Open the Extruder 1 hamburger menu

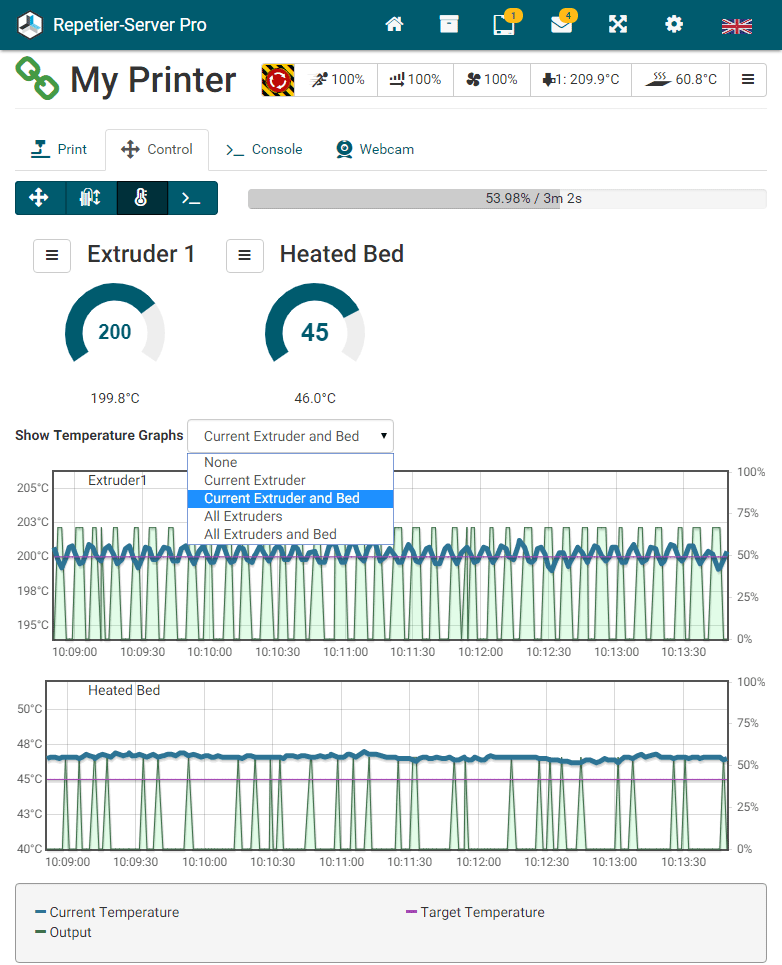click(52, 255)
